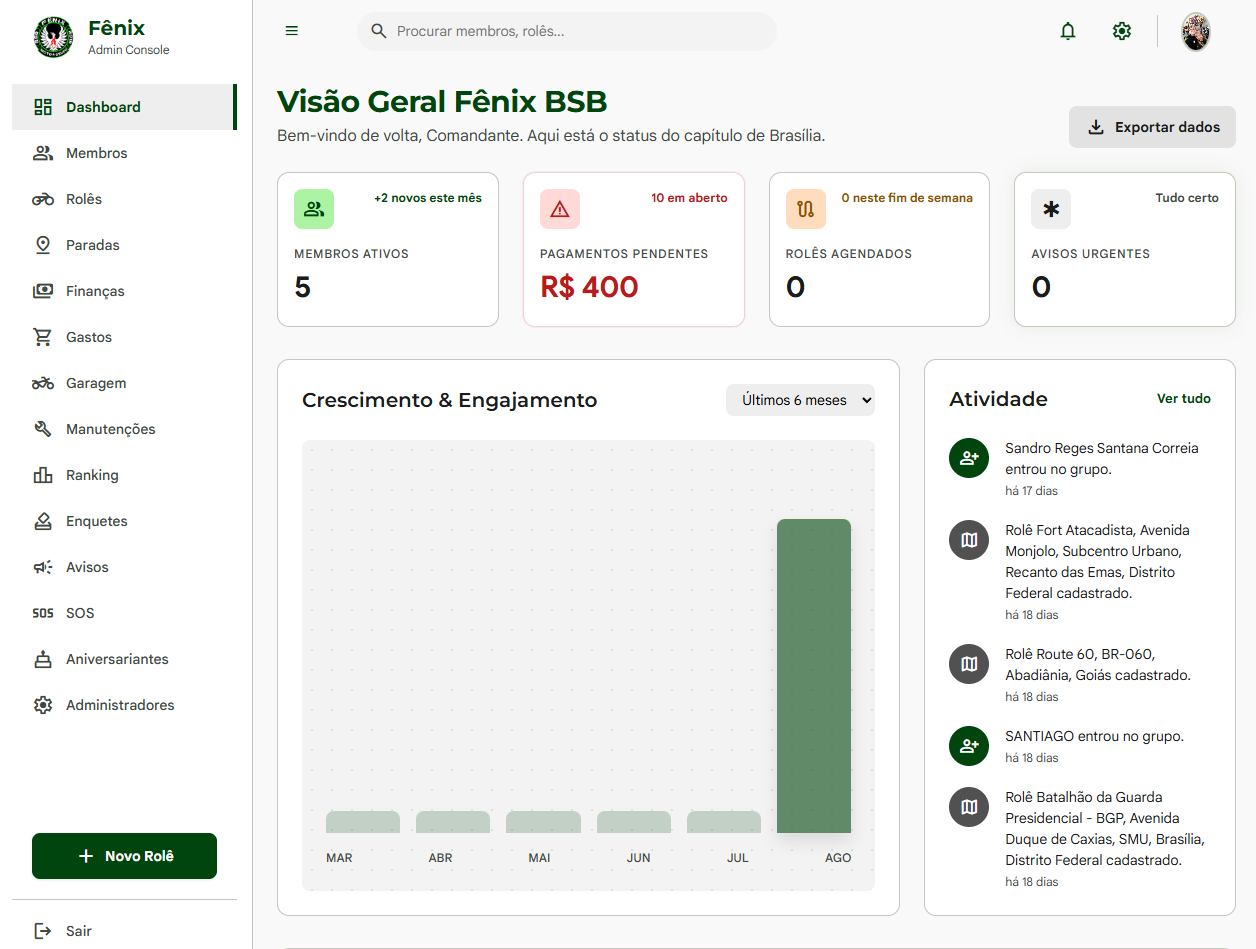
Task: Open the settings gear in top bar
Action: coord(1122,31)
